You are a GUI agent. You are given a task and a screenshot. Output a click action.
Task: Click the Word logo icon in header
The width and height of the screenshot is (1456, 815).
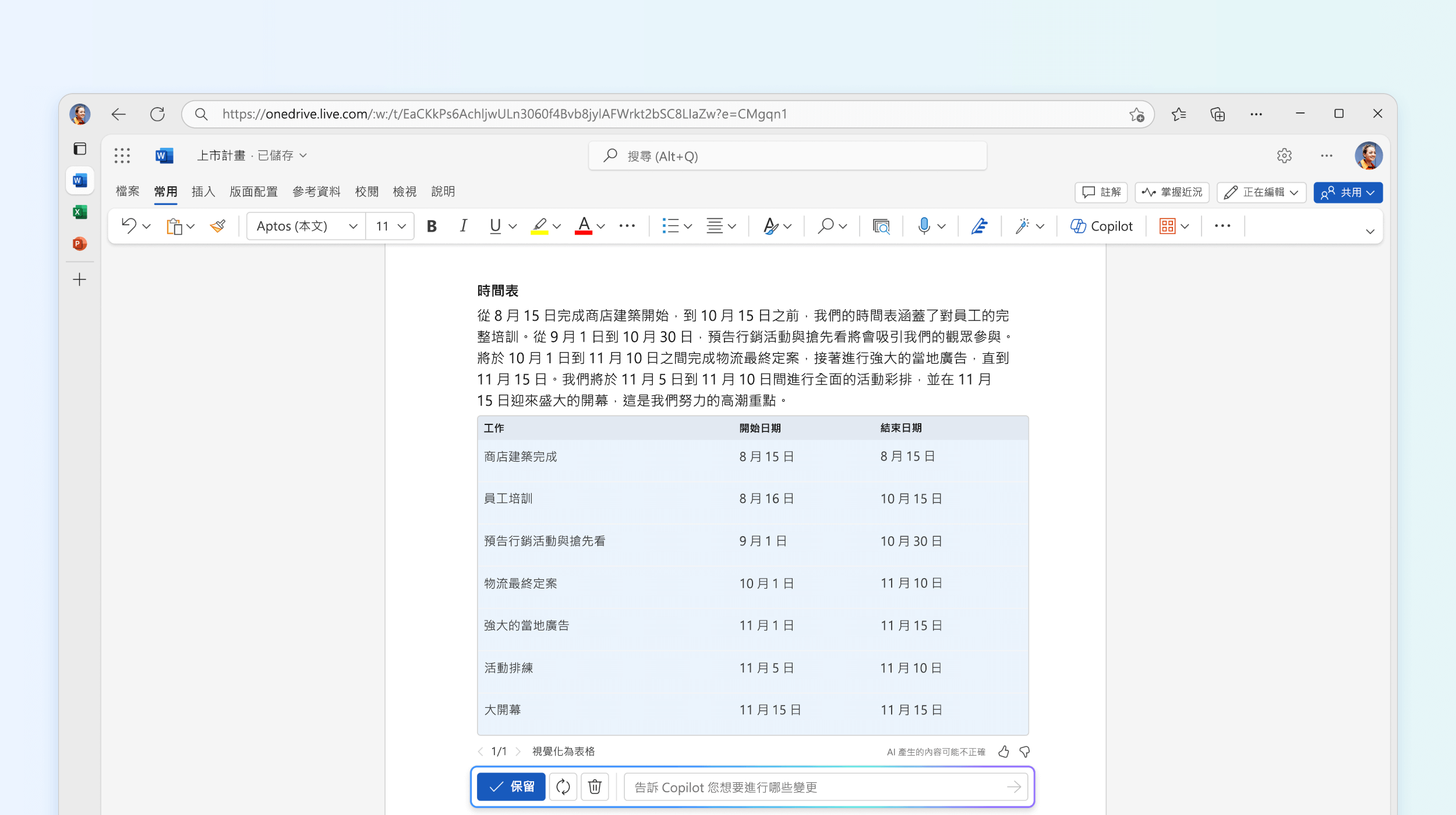(x=164, y=155)
